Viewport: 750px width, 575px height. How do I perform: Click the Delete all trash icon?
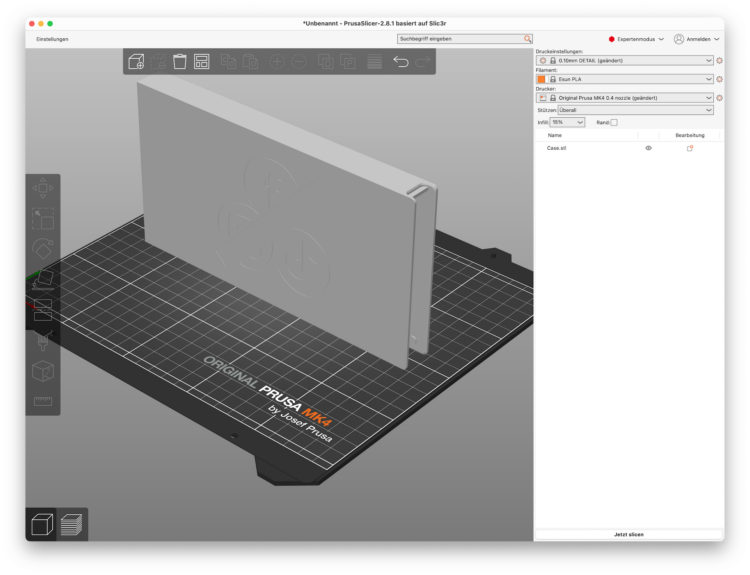coord(180,62)
